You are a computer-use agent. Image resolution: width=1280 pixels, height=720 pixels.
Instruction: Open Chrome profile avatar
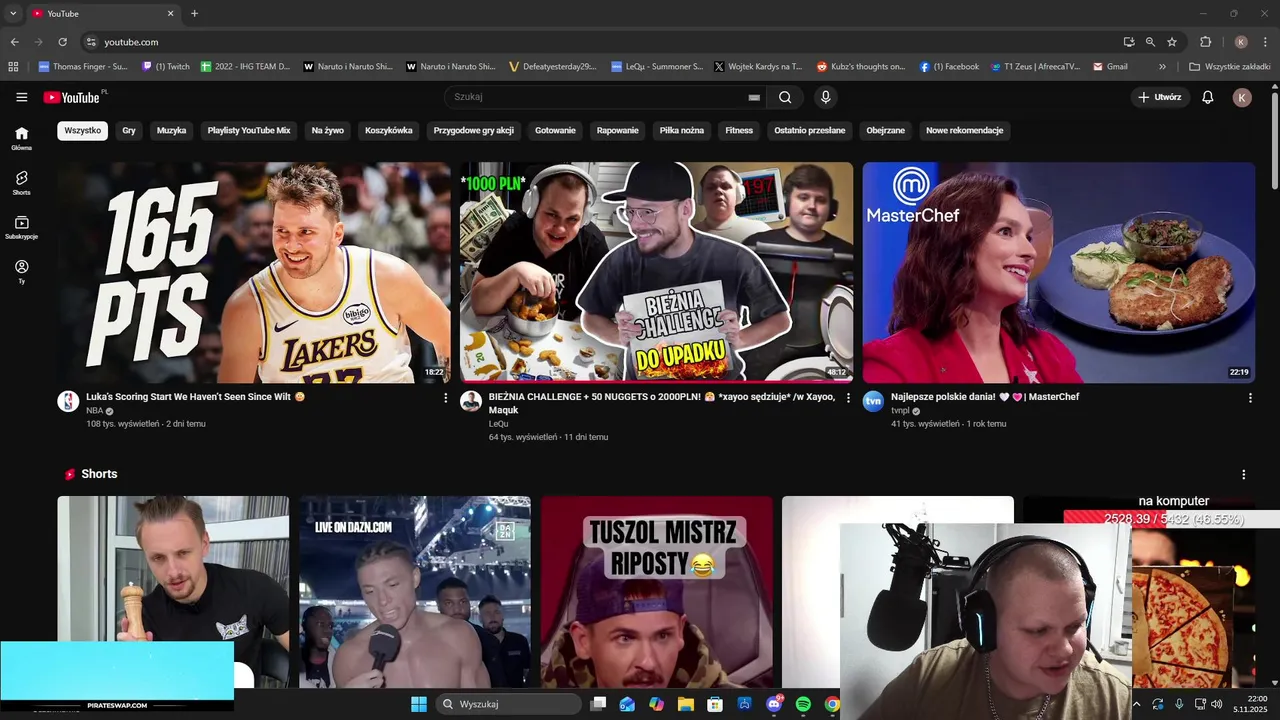click(x=1241, y=42)
